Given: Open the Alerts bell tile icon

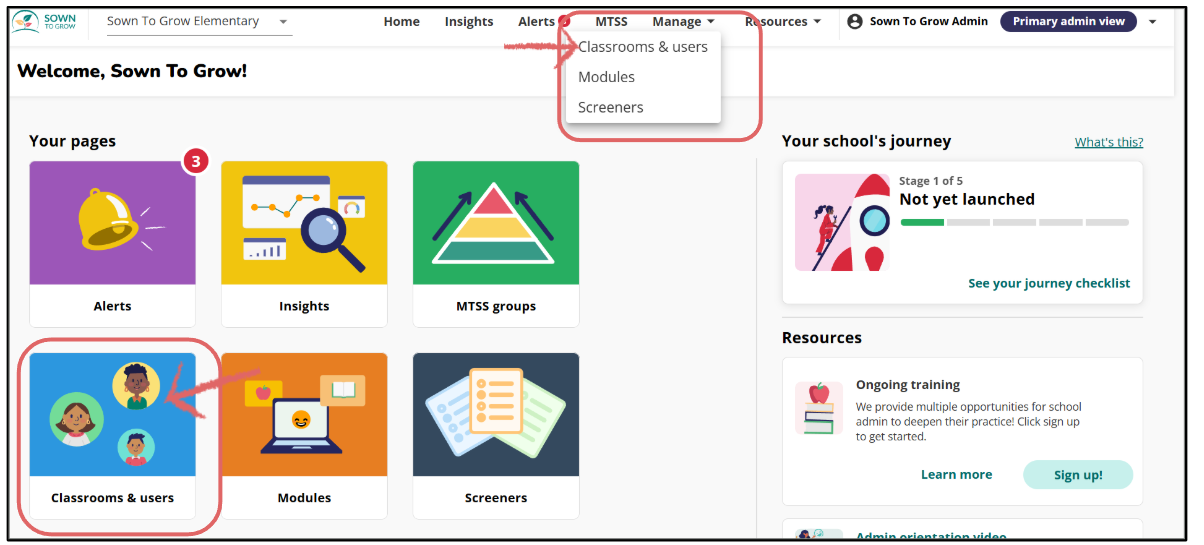Looking at the screenshot, I should 112,223.
